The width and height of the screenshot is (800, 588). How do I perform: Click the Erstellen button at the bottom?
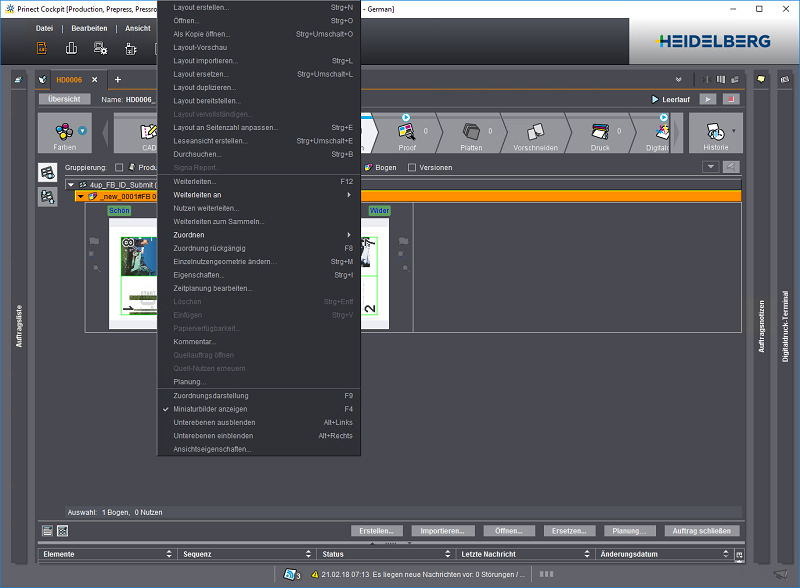click(x=376, y=531)
